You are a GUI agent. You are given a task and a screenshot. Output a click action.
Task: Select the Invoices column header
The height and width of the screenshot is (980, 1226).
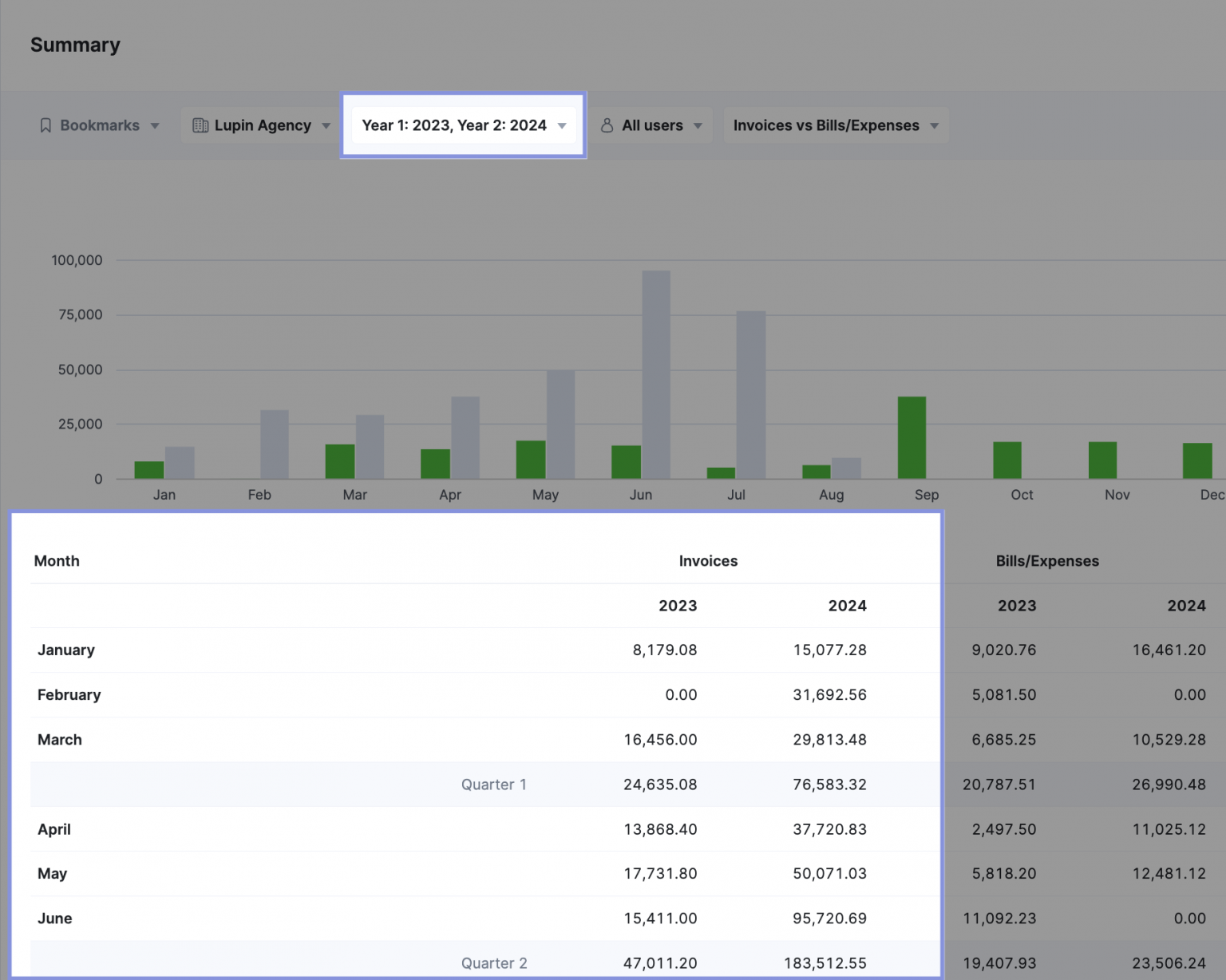[x=708, y=560]
